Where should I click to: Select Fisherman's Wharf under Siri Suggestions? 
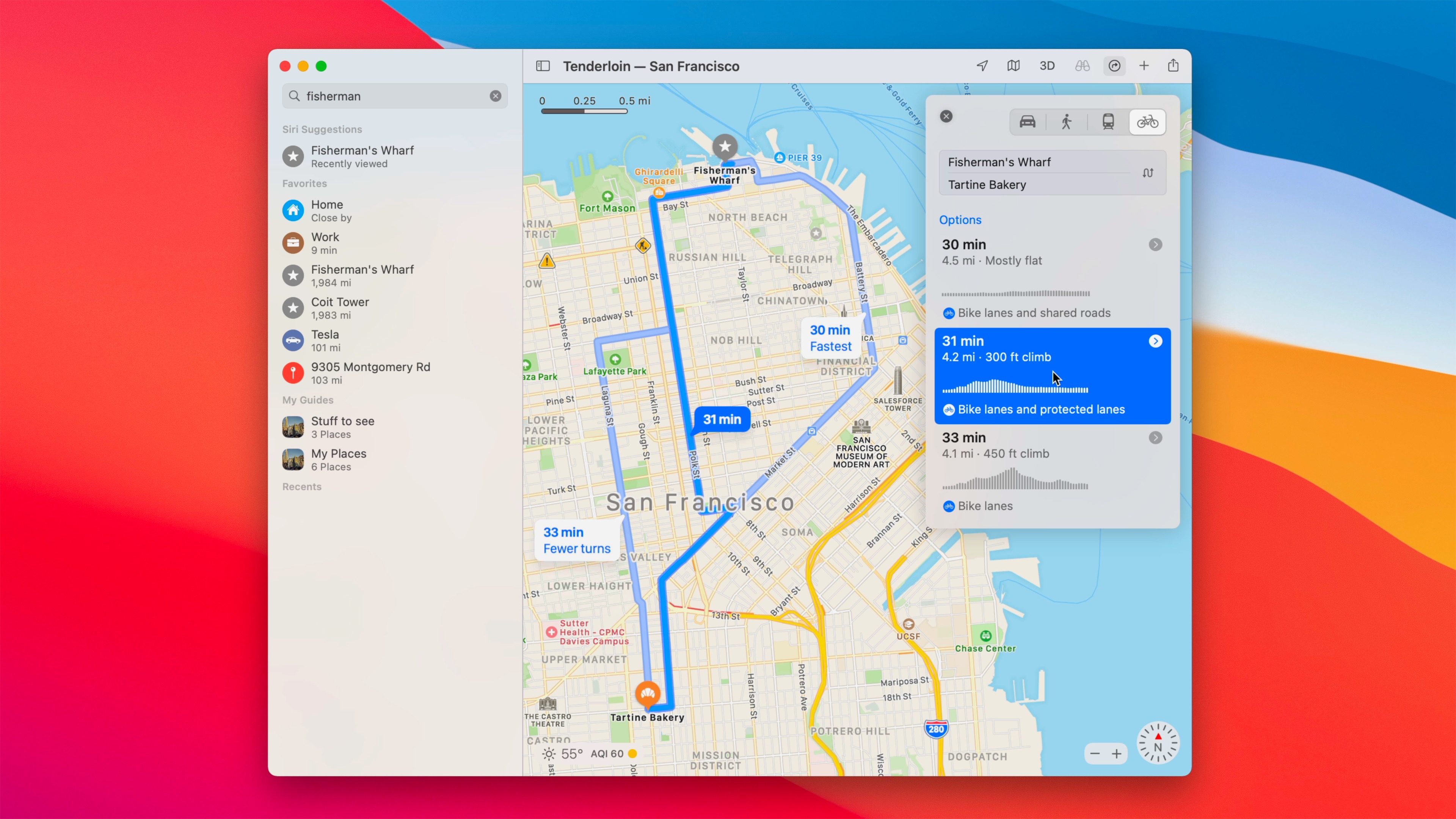point(362,156)
